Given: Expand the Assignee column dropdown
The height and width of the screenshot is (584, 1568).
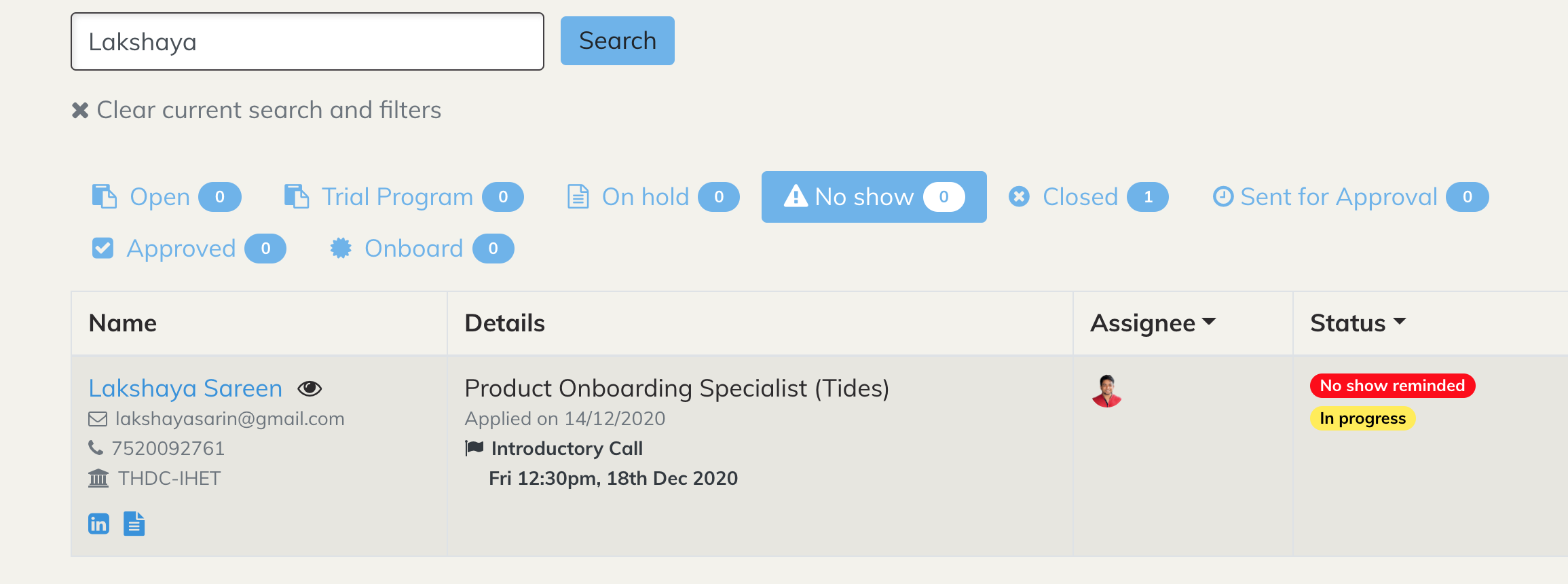Looking at the screenshot, I should point(1209,322).
